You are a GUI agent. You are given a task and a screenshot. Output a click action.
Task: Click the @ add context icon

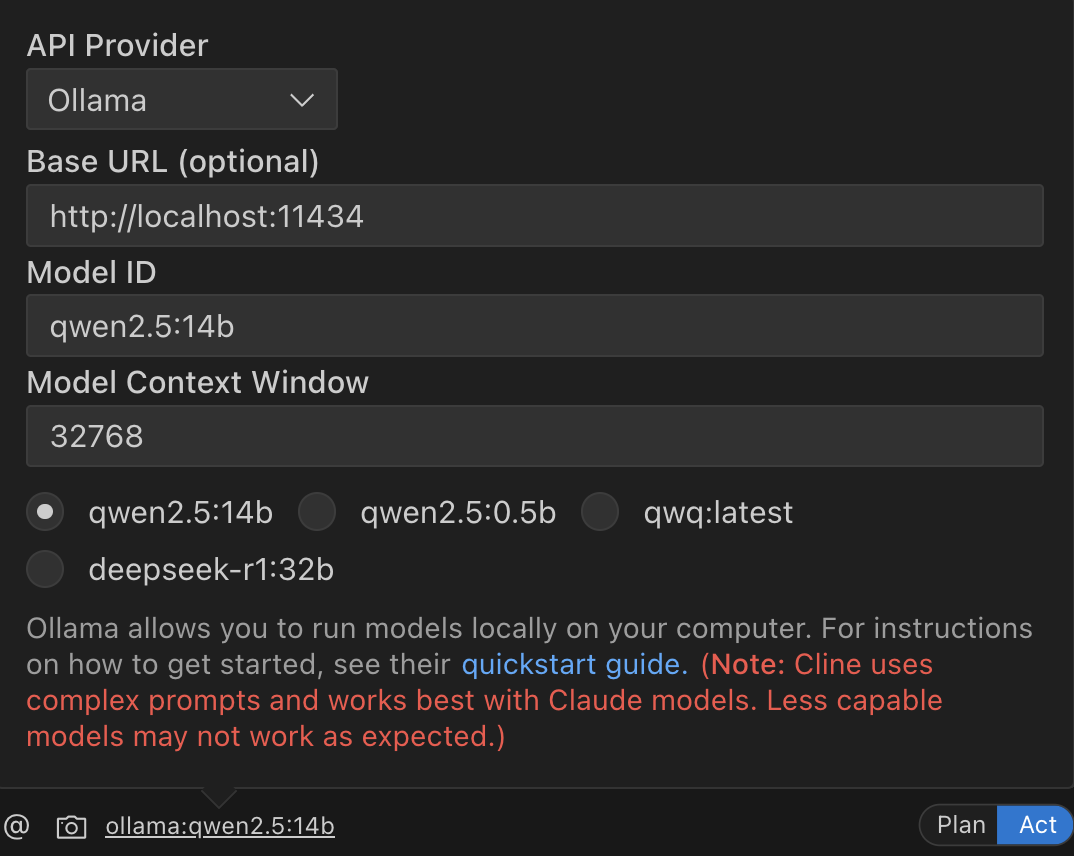coord(16,826)
